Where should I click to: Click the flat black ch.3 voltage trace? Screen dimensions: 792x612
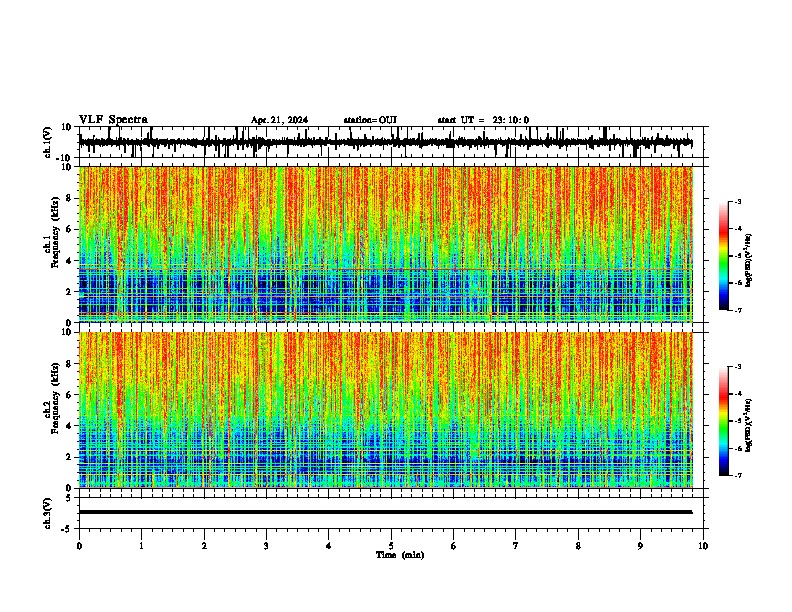point(385,512)
